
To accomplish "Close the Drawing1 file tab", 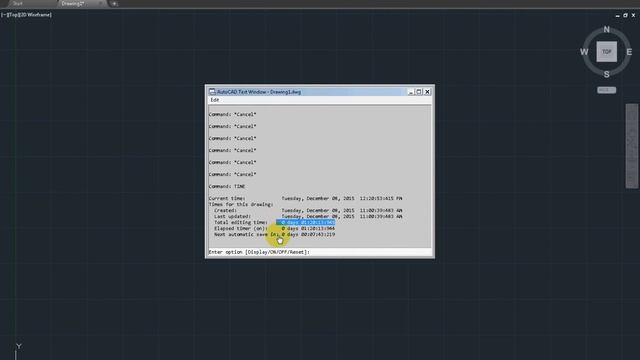I will pyautogui.click(x=101, y=4).
